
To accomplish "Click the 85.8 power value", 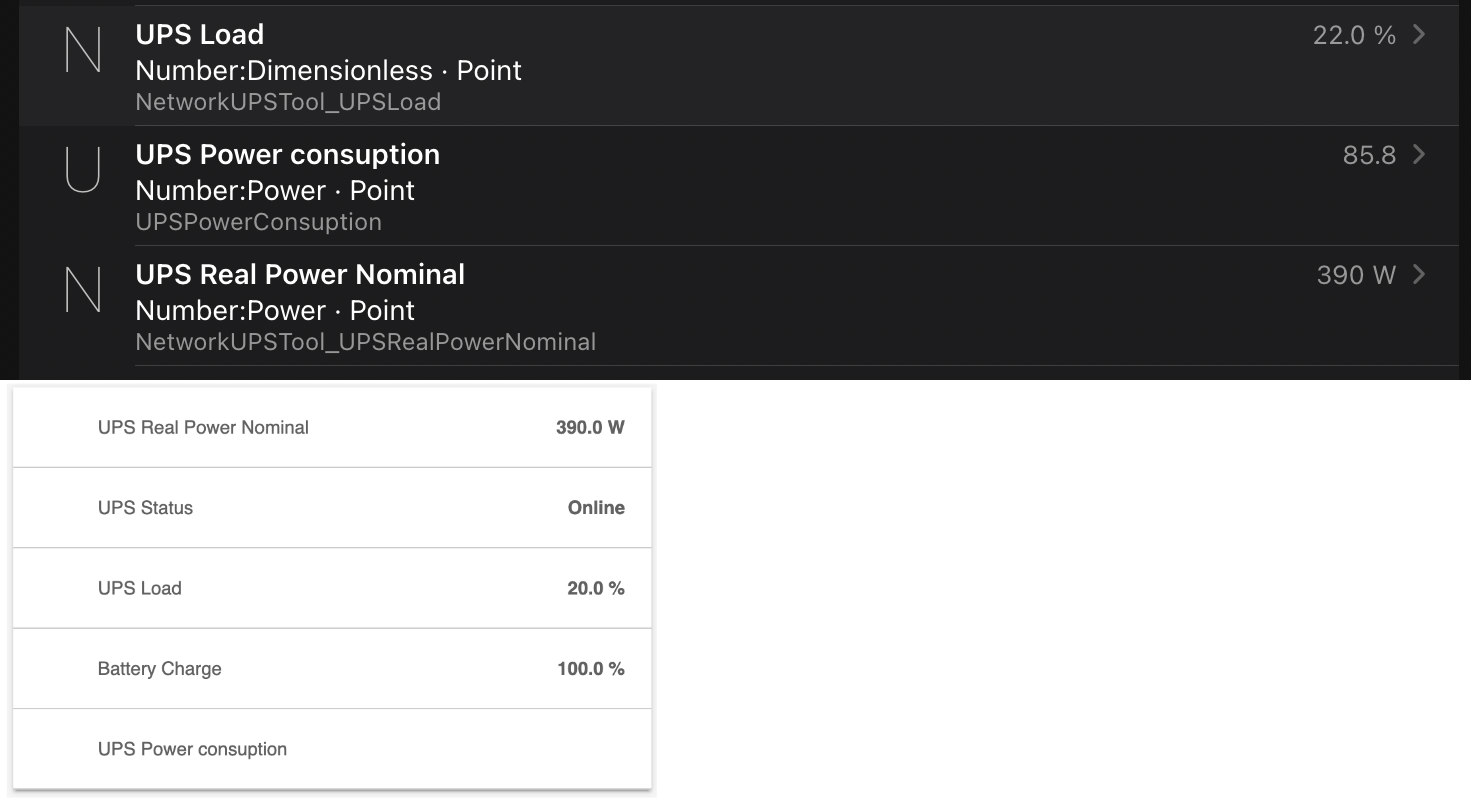I will coord(1369,155).
